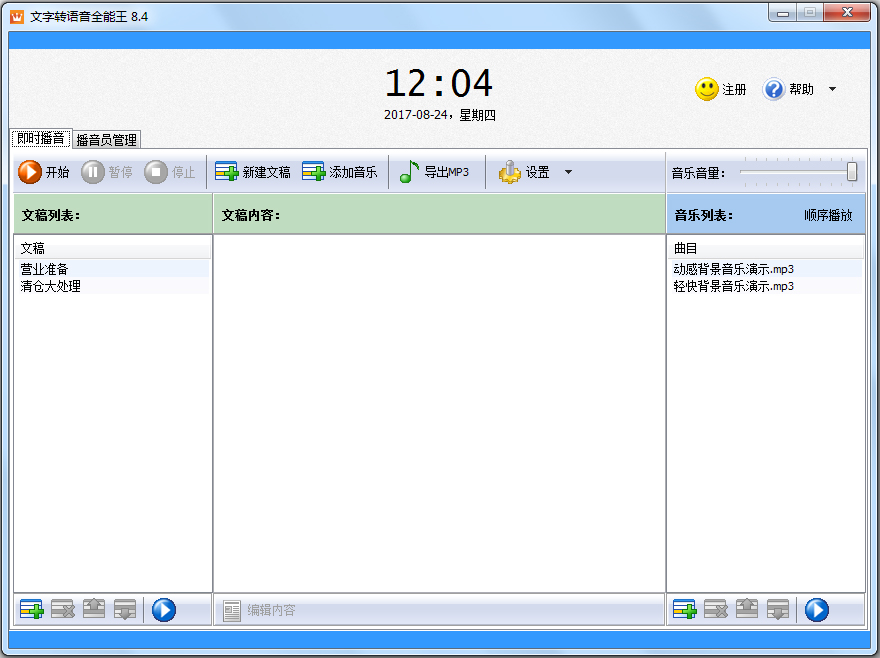
Task: Click the orange 开始 play icon
Action: [30, 172]
